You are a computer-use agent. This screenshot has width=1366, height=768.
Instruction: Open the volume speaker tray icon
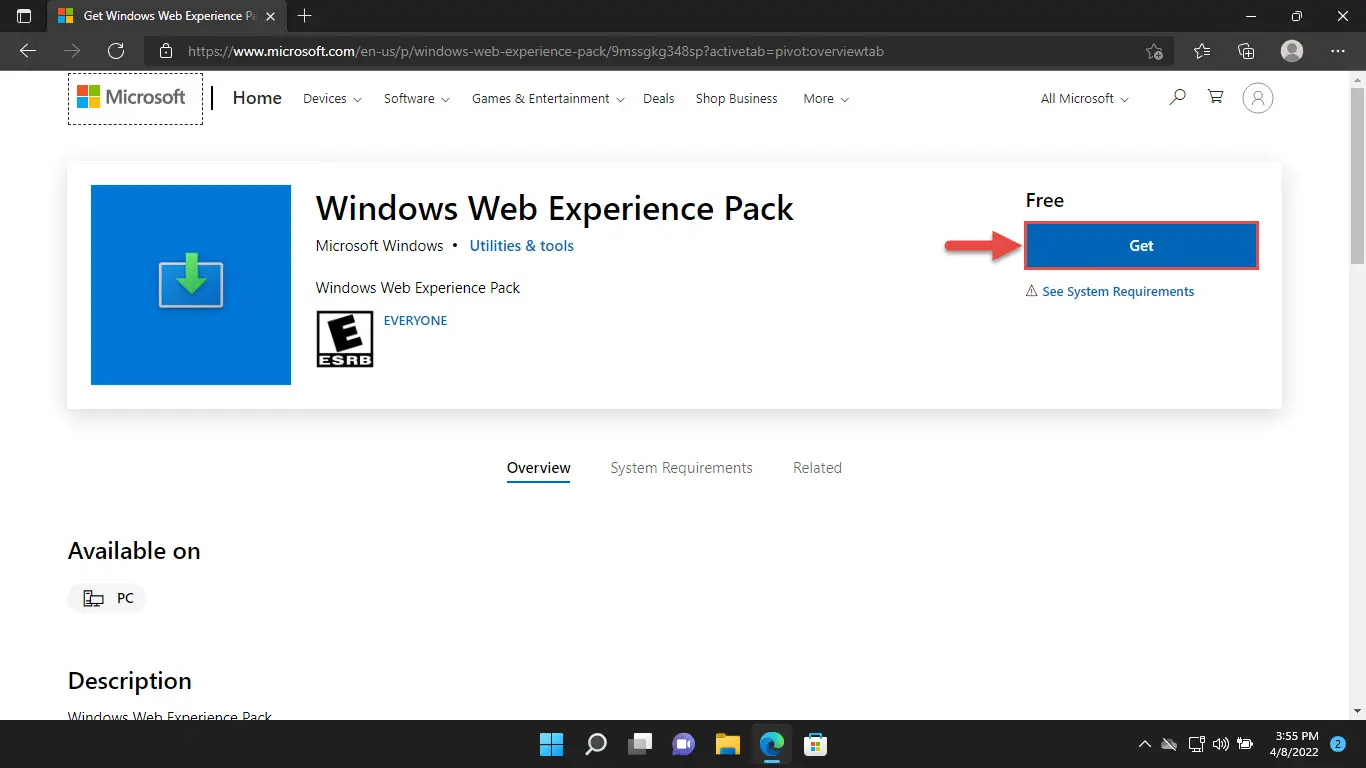point(1220,744)
